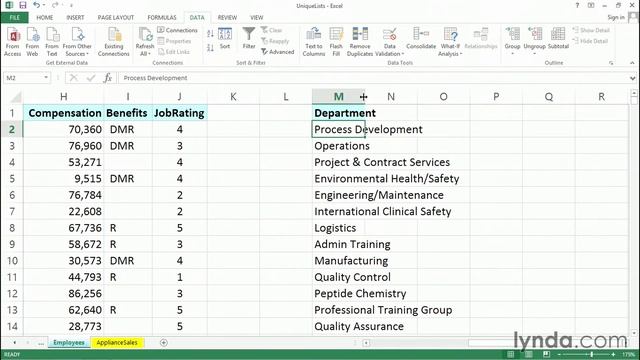640x360 pixels.
Task: Click the Refresh All icon
Action: tap(145, 42)
